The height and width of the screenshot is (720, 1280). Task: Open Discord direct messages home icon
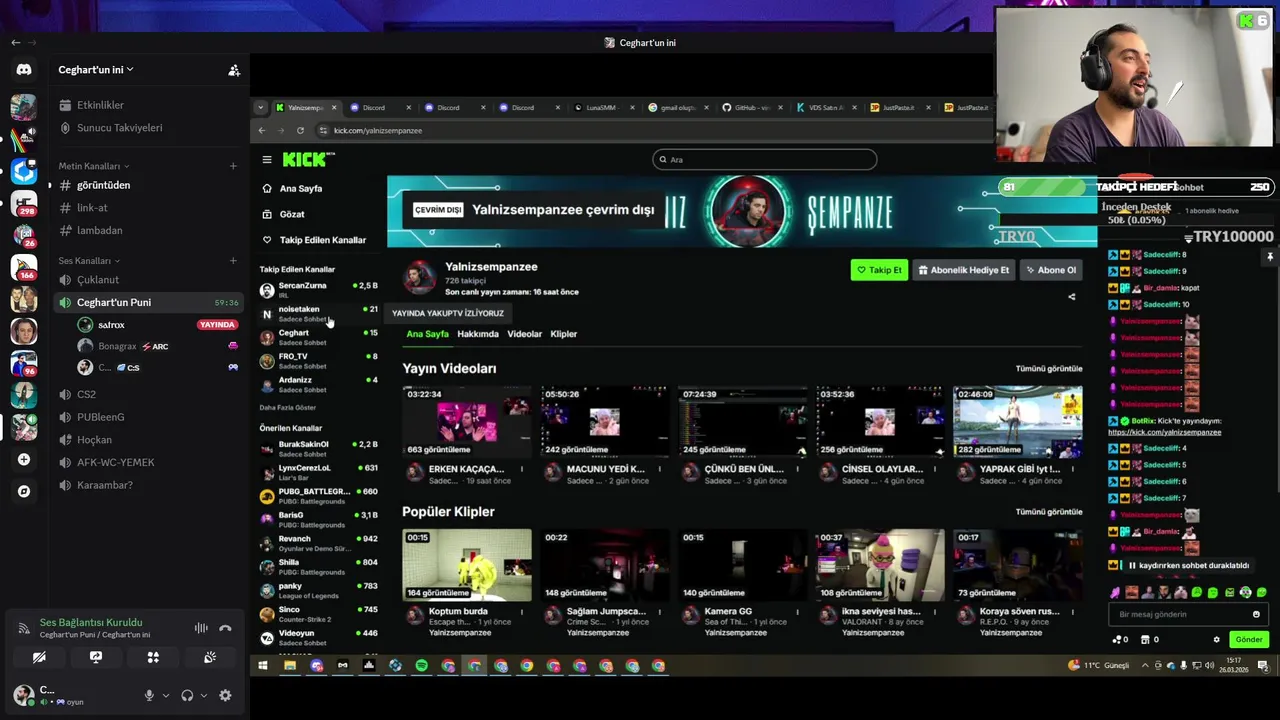[24, 70]
